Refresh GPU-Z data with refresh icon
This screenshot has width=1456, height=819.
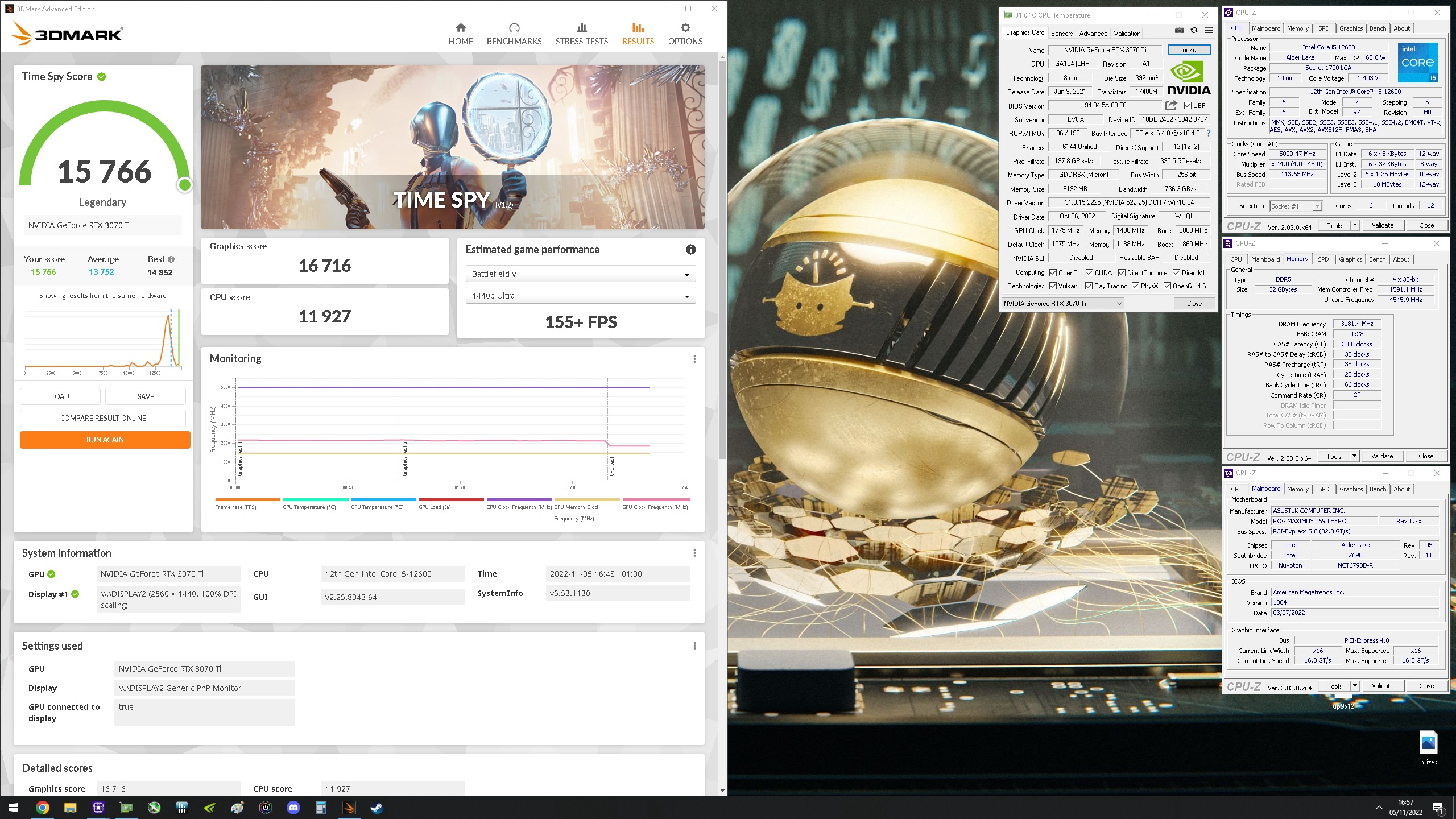[1194, 30]
